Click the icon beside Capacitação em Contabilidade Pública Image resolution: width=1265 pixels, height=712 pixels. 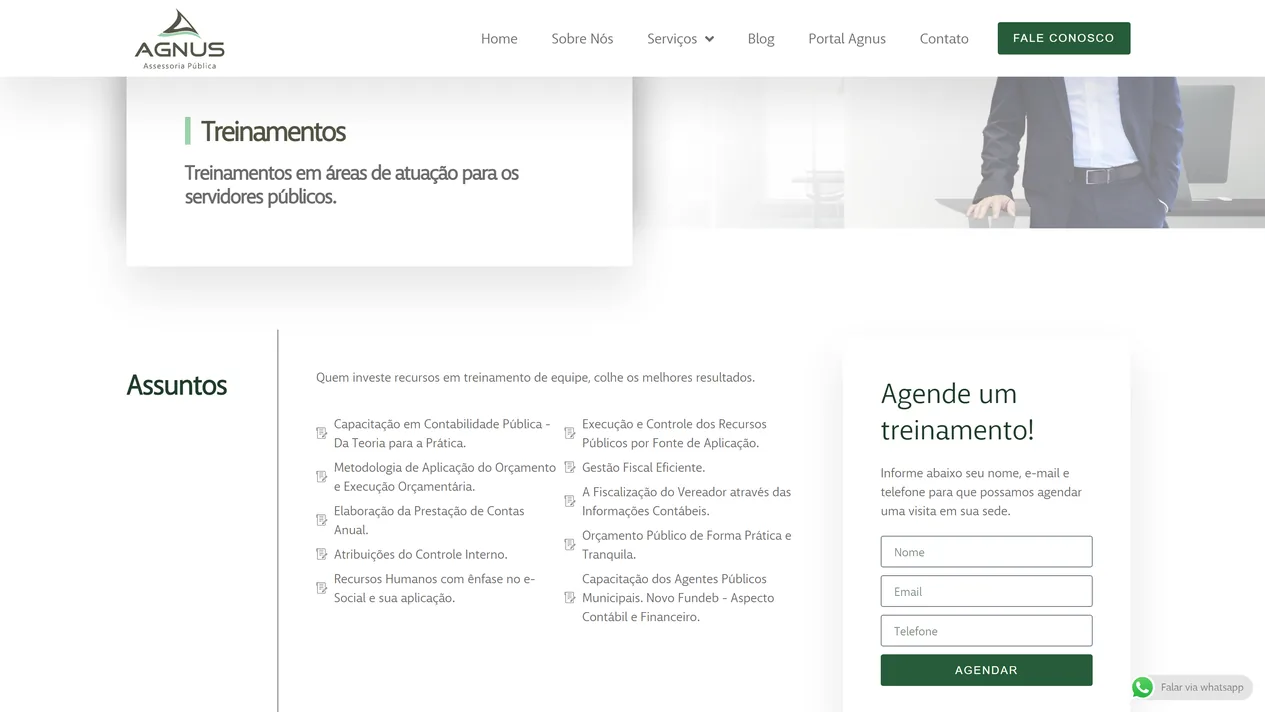322,433
